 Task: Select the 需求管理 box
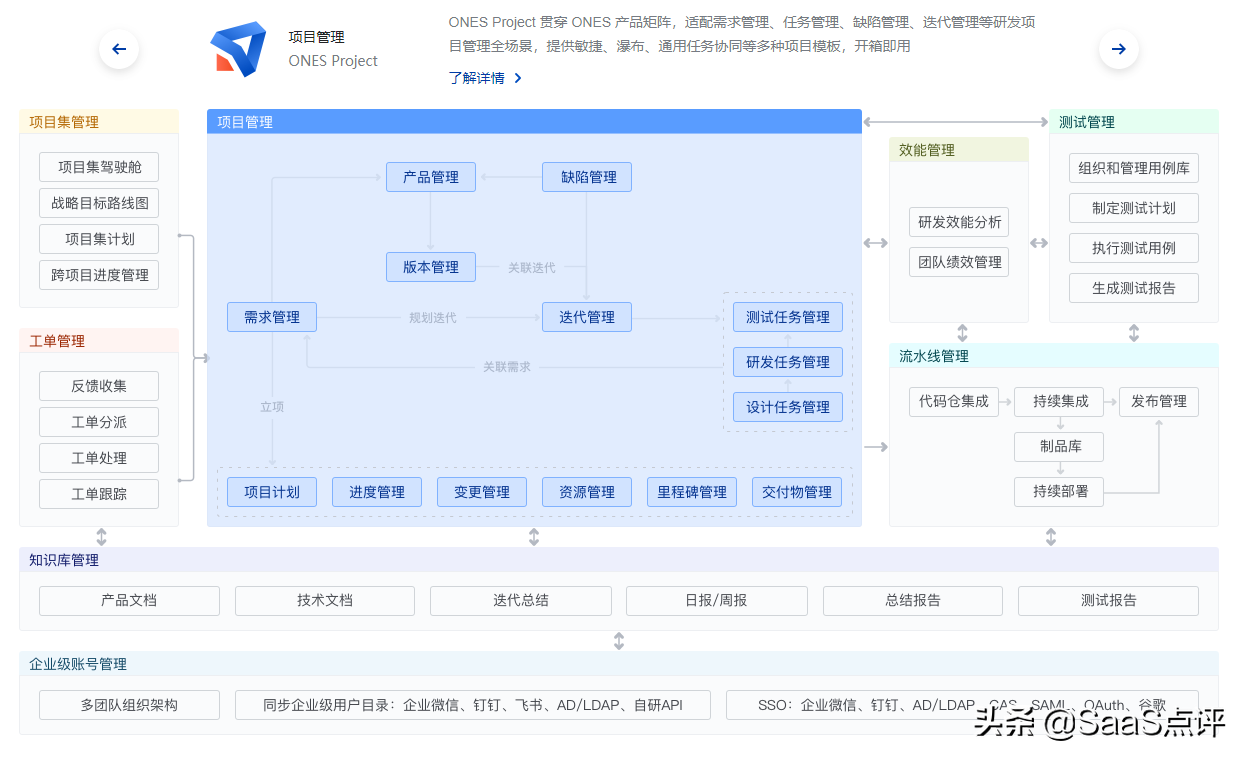click(x=271, y=316)
